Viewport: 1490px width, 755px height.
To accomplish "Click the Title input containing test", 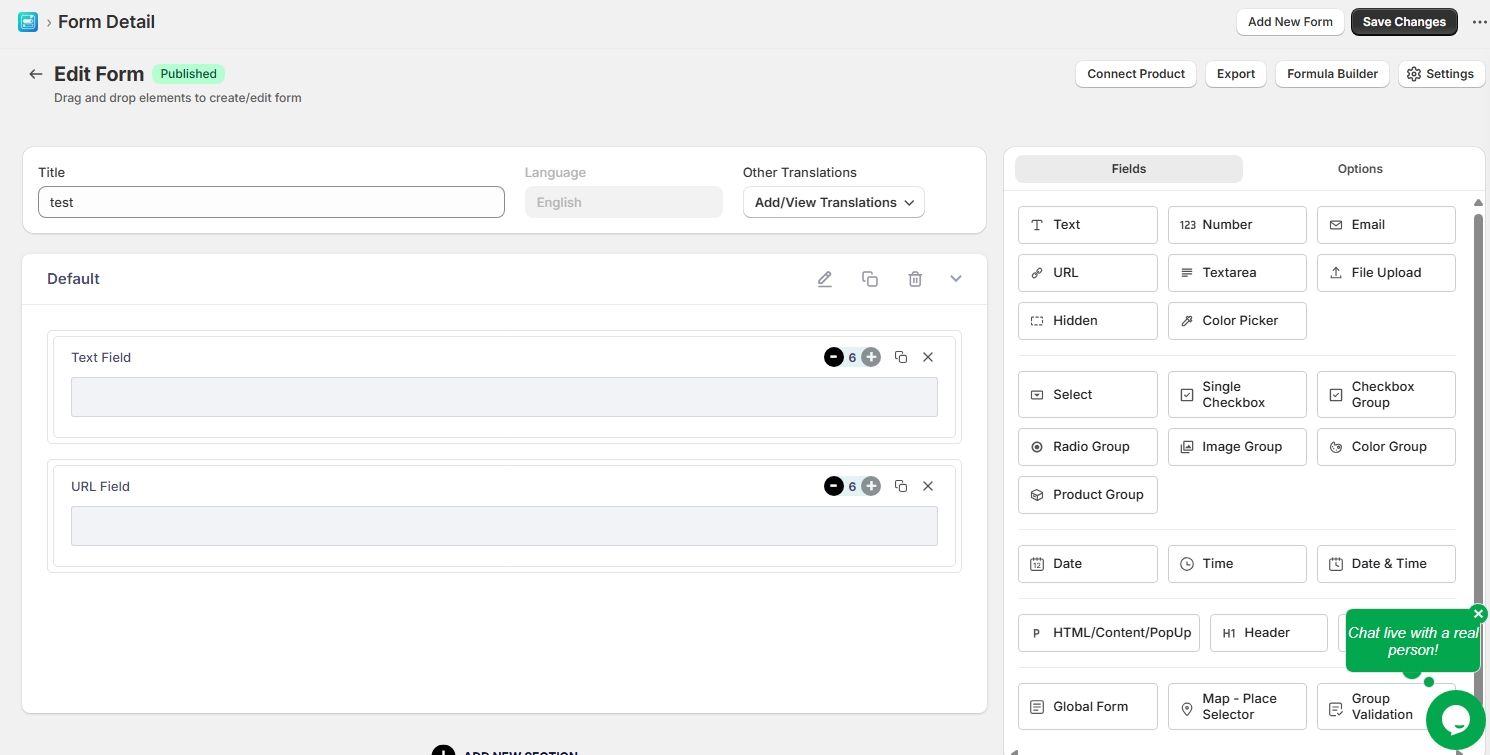I will 271,202.
